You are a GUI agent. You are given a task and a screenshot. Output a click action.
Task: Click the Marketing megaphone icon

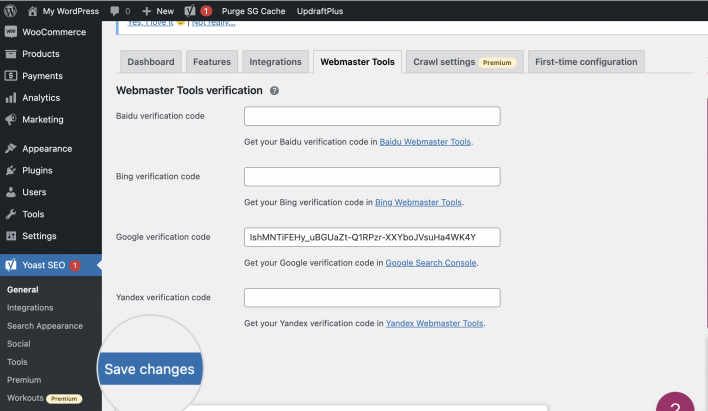point(11,119)
